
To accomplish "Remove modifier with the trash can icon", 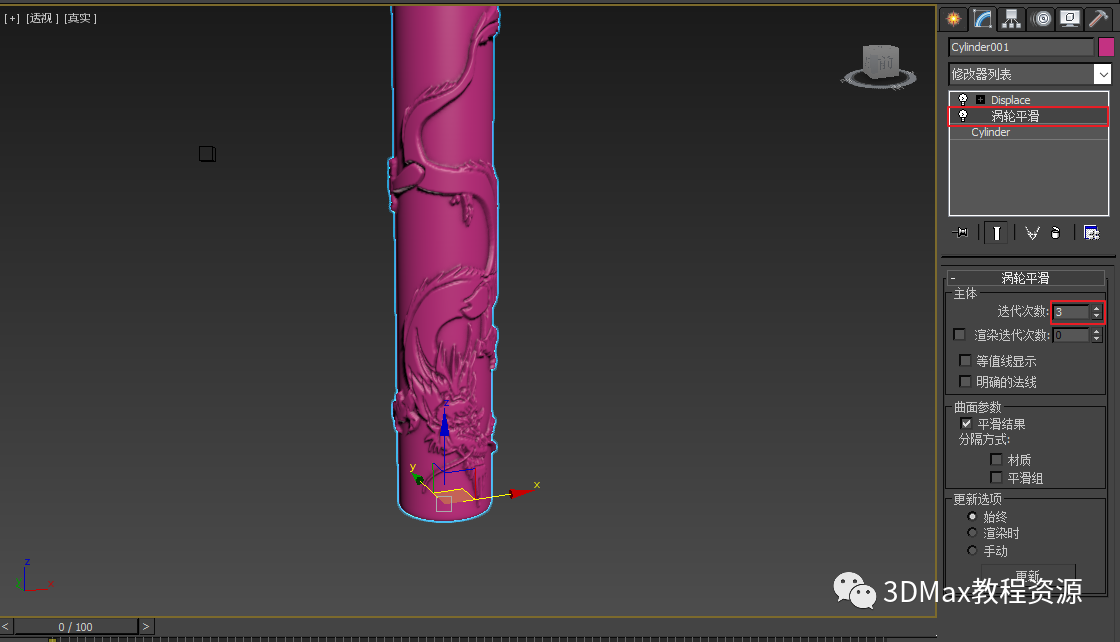I will [x=1056, y=233].
